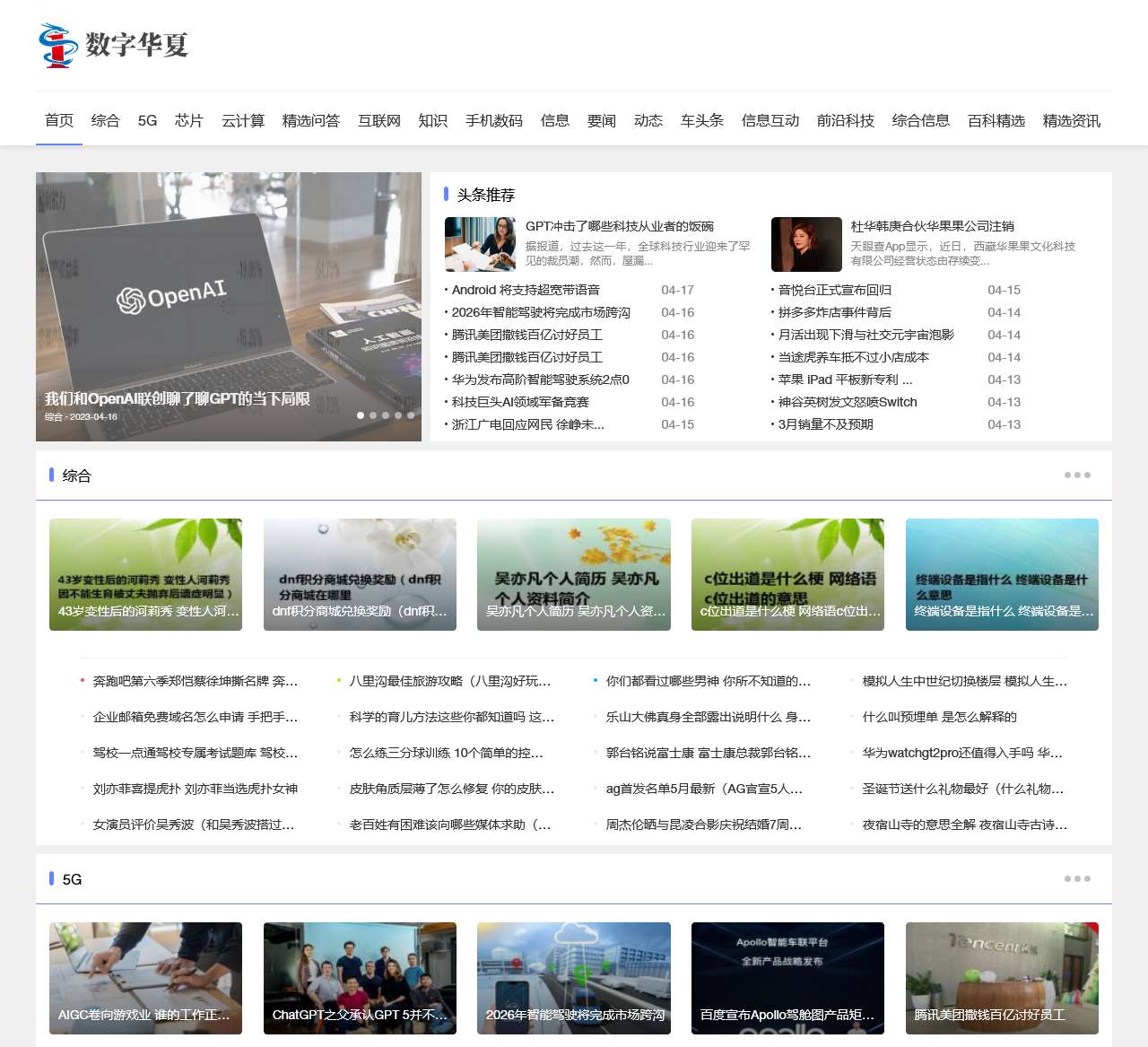Open the 2026年智能驾驶将完成市场跨沟 list link
The height and width of the screenshot is (1047, 1148).
[x=541, y=312]
